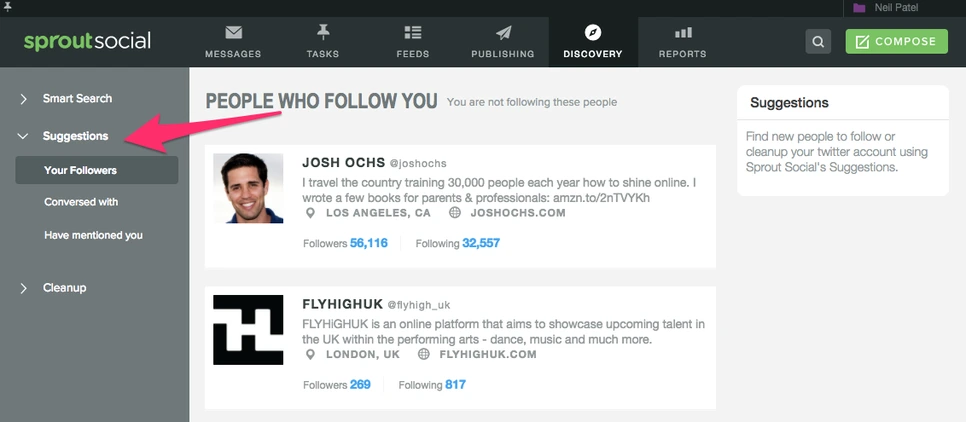Click the search magnifier icon

click(x=818, y=42)
